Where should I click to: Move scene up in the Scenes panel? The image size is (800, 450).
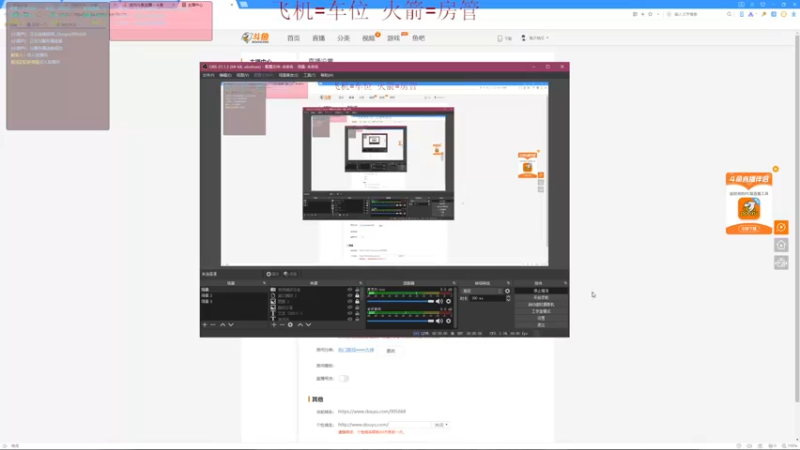(222, 324)
